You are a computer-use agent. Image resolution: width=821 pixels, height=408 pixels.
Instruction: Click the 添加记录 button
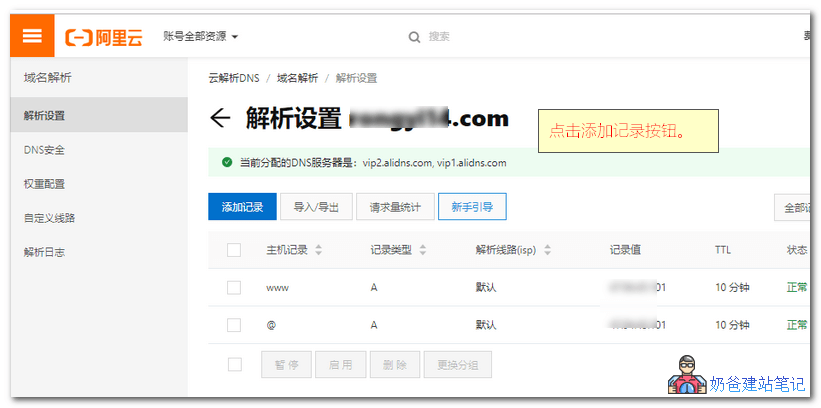(242, 207)
